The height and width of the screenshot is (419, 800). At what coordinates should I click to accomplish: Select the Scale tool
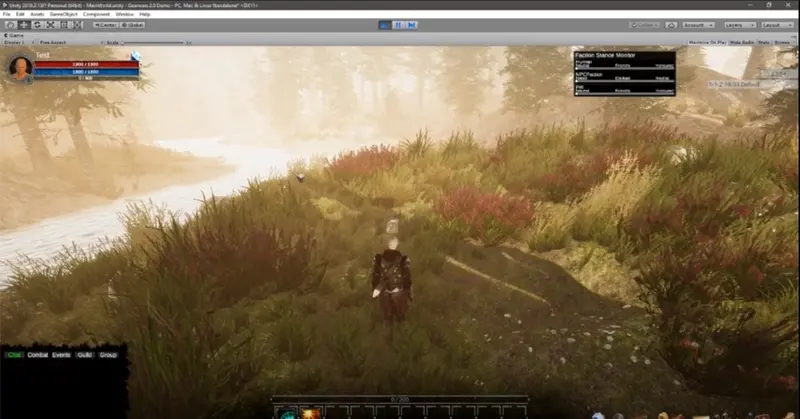[50, 24]
